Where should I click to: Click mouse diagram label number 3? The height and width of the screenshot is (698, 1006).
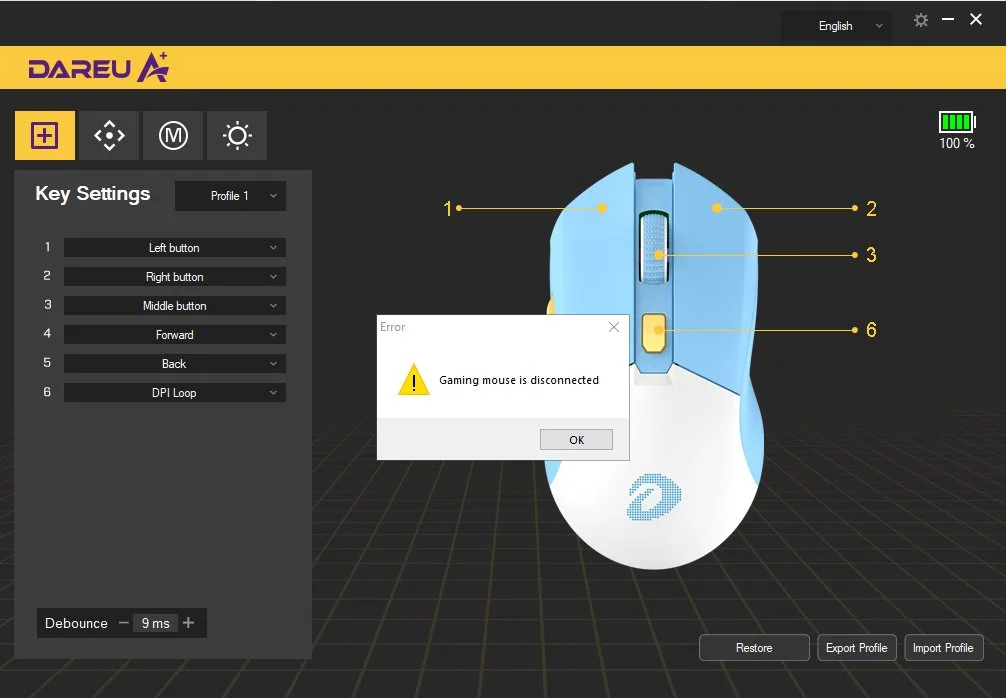(x=871, y=255)
